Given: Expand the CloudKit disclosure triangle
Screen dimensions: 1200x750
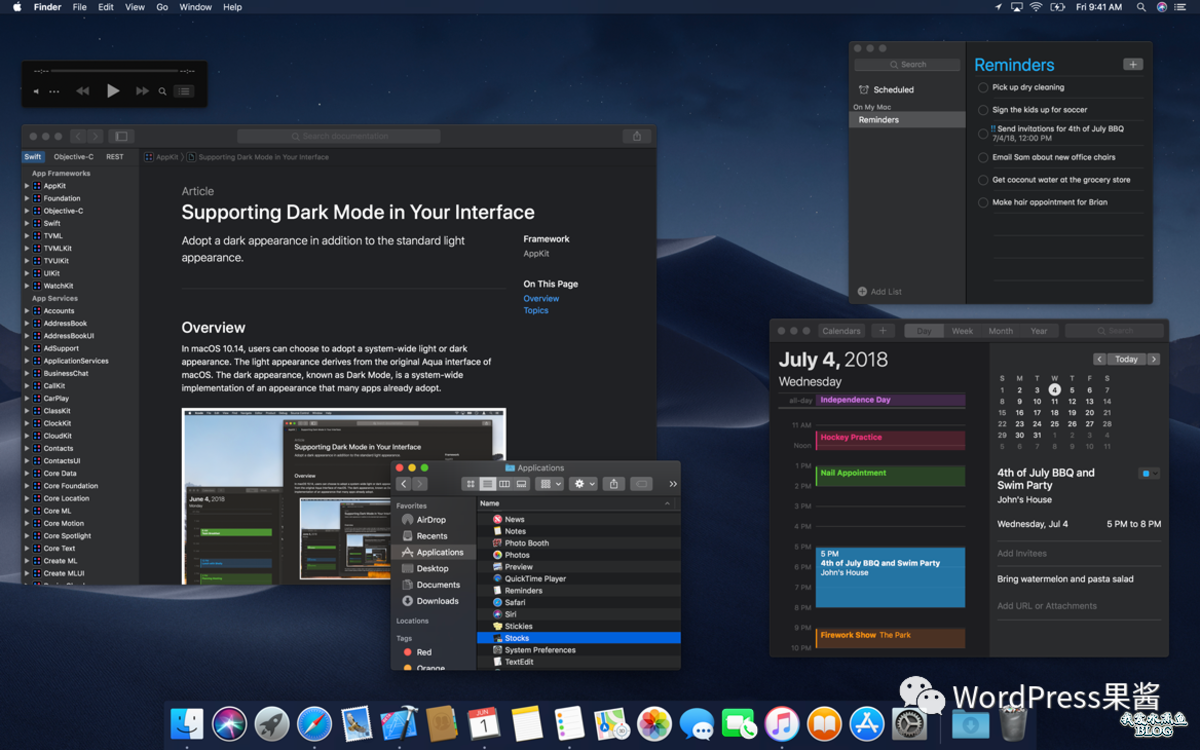Looking at the screenshot, I should [27, 436].
